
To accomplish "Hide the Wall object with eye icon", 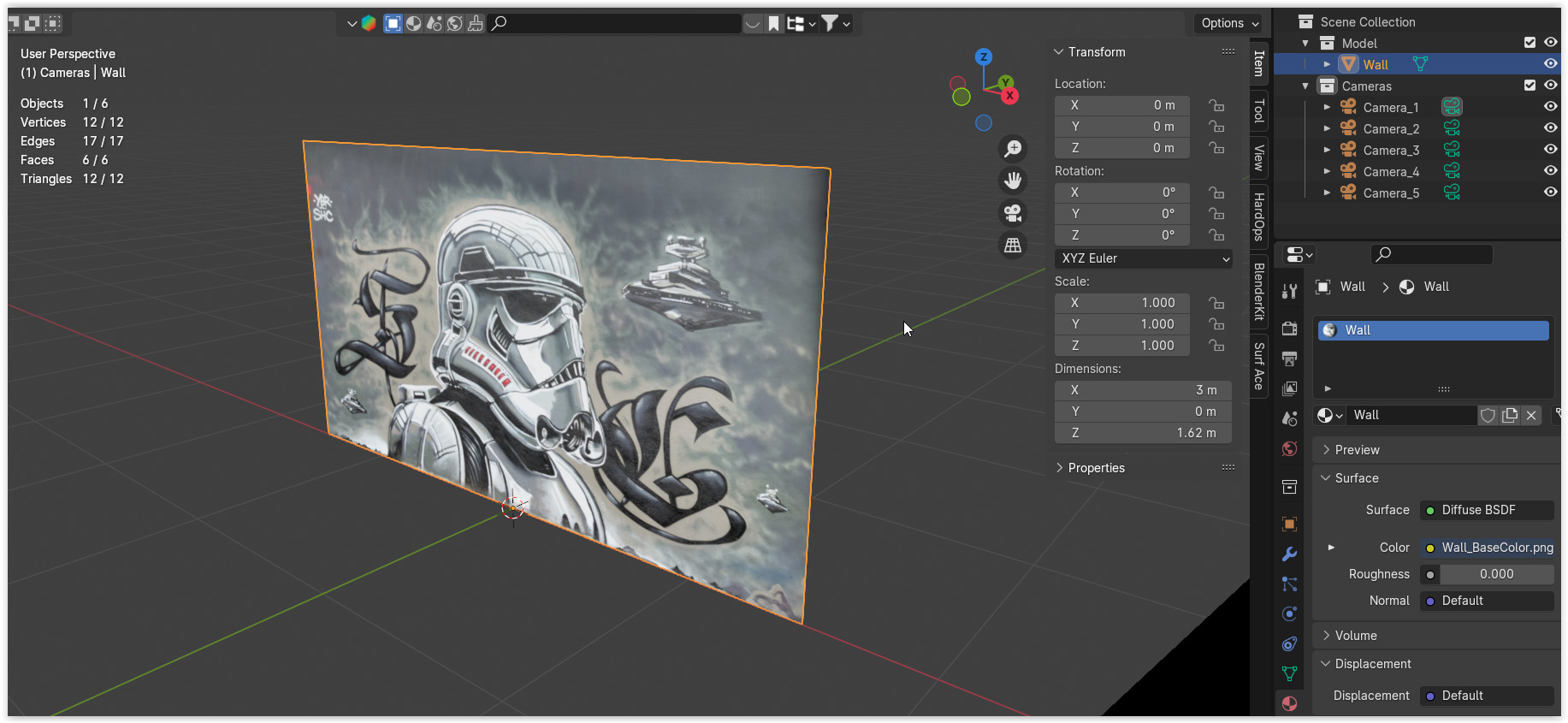I will point(1550,63).
